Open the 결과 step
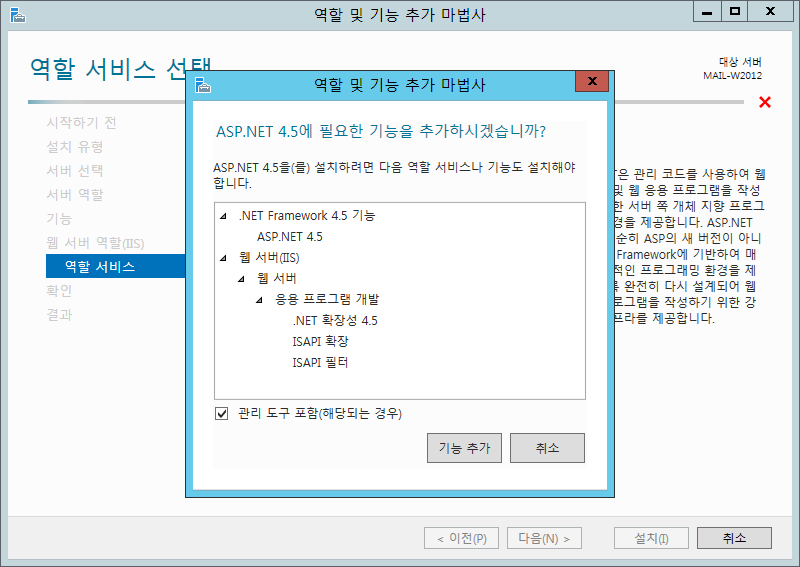 coord(59,314)
